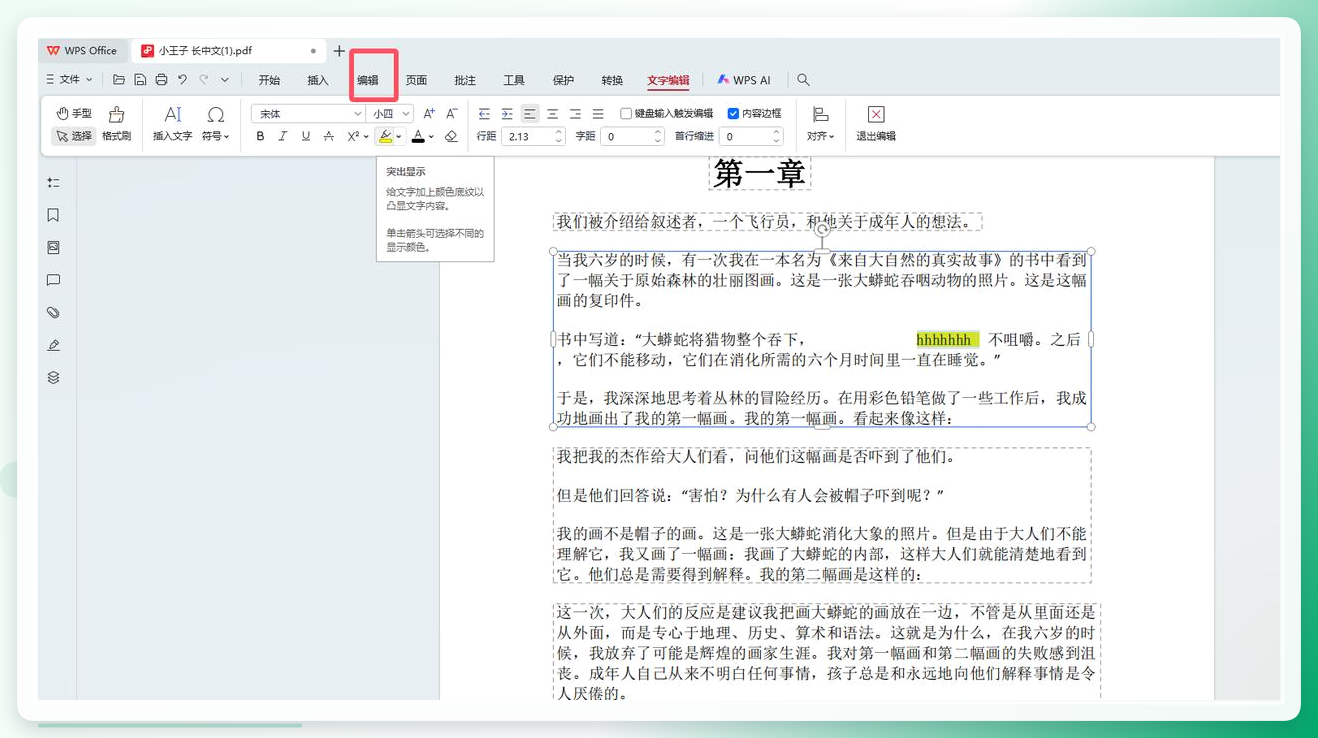
Task: Select the Hand tool (手型)
Action: (74, 114)
